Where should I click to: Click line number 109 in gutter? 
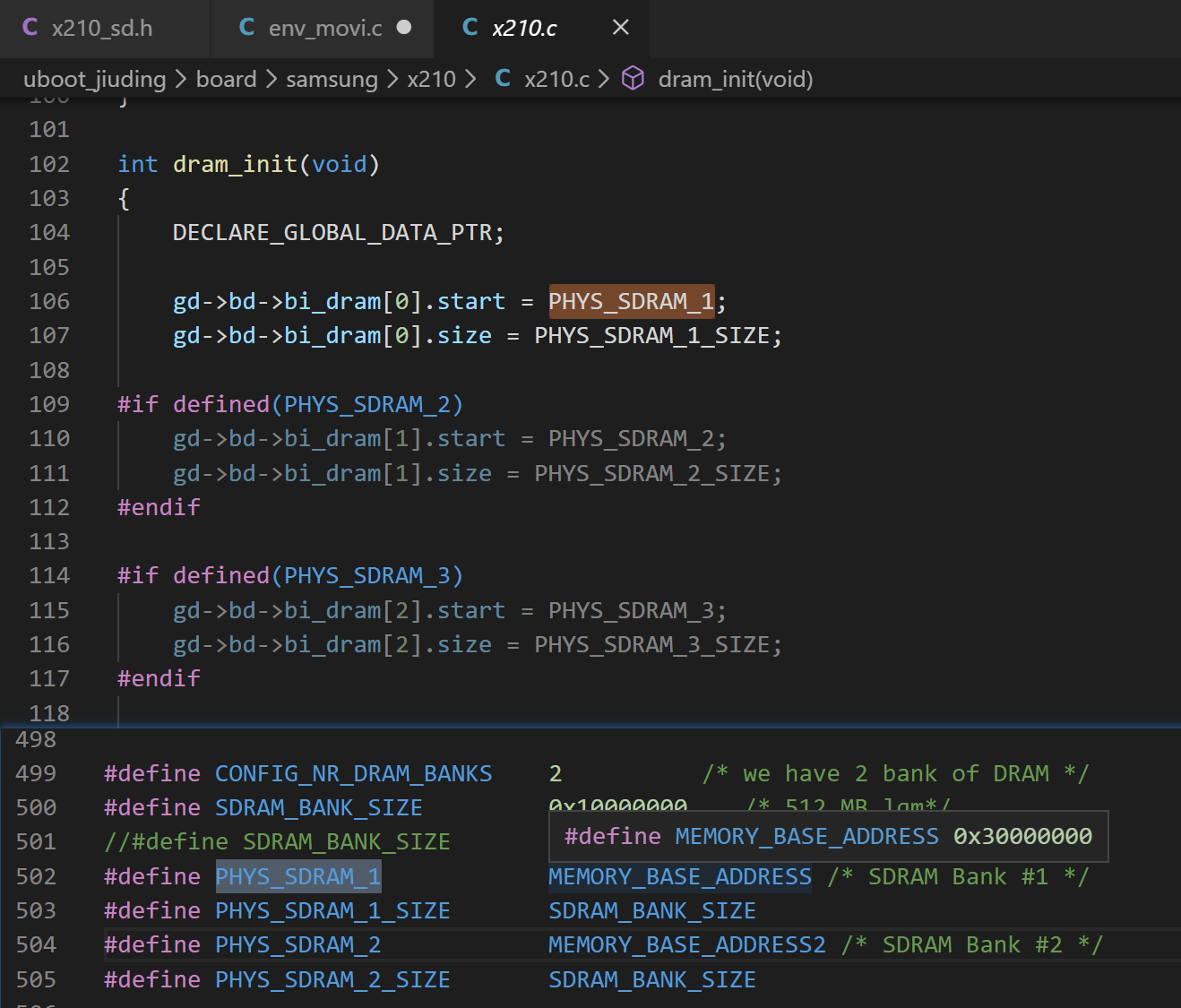click(49, 404)
